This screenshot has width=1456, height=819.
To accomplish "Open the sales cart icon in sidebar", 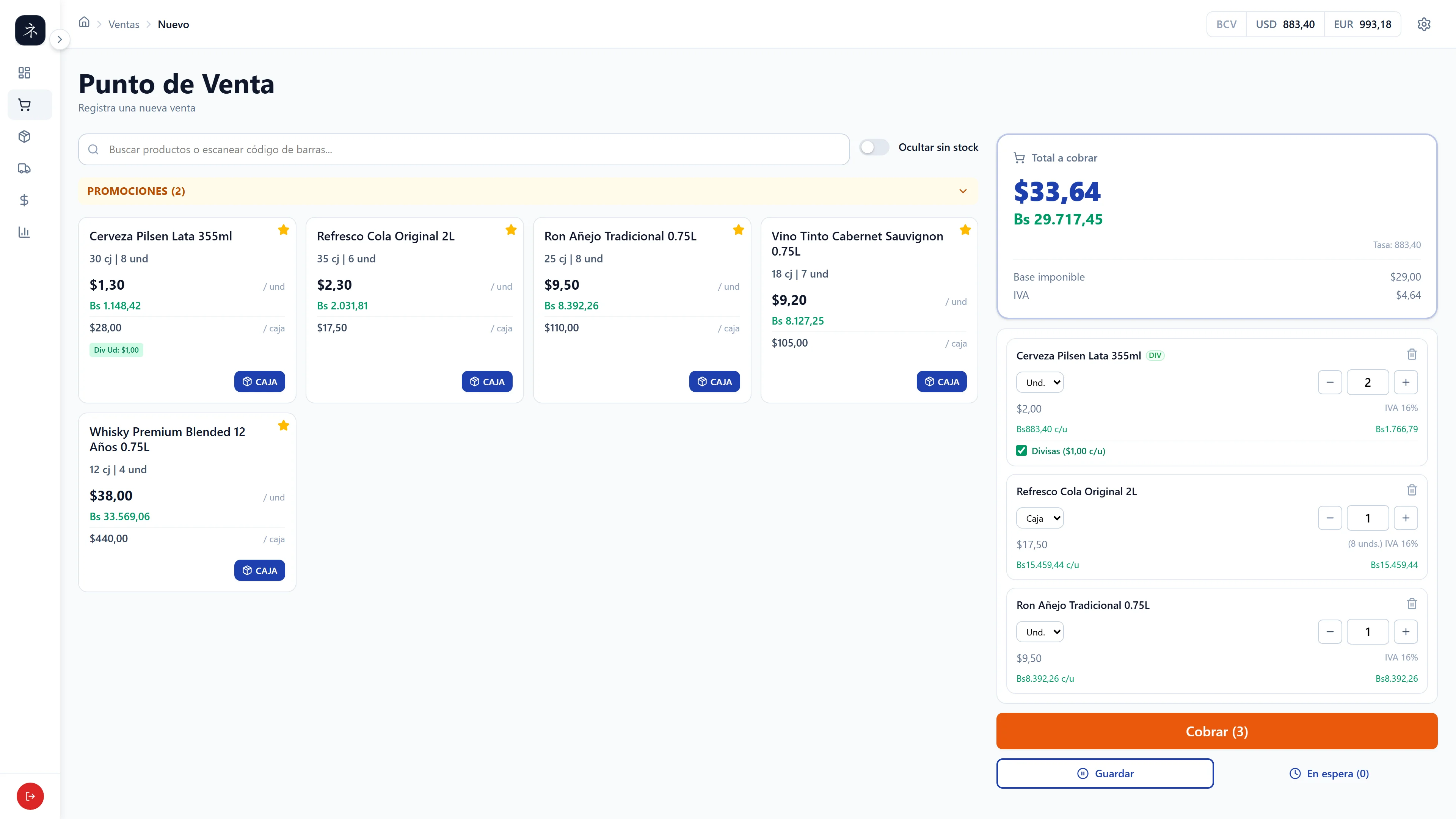I will [x=24, y=105].
